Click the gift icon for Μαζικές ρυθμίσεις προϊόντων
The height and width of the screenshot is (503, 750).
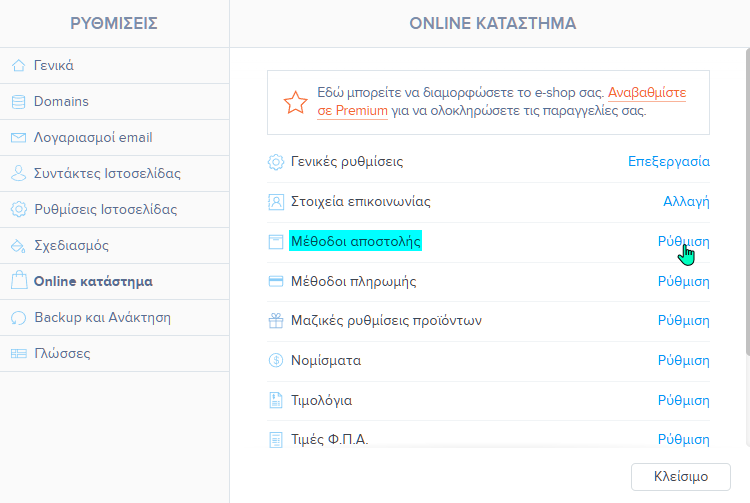[276, 321]
